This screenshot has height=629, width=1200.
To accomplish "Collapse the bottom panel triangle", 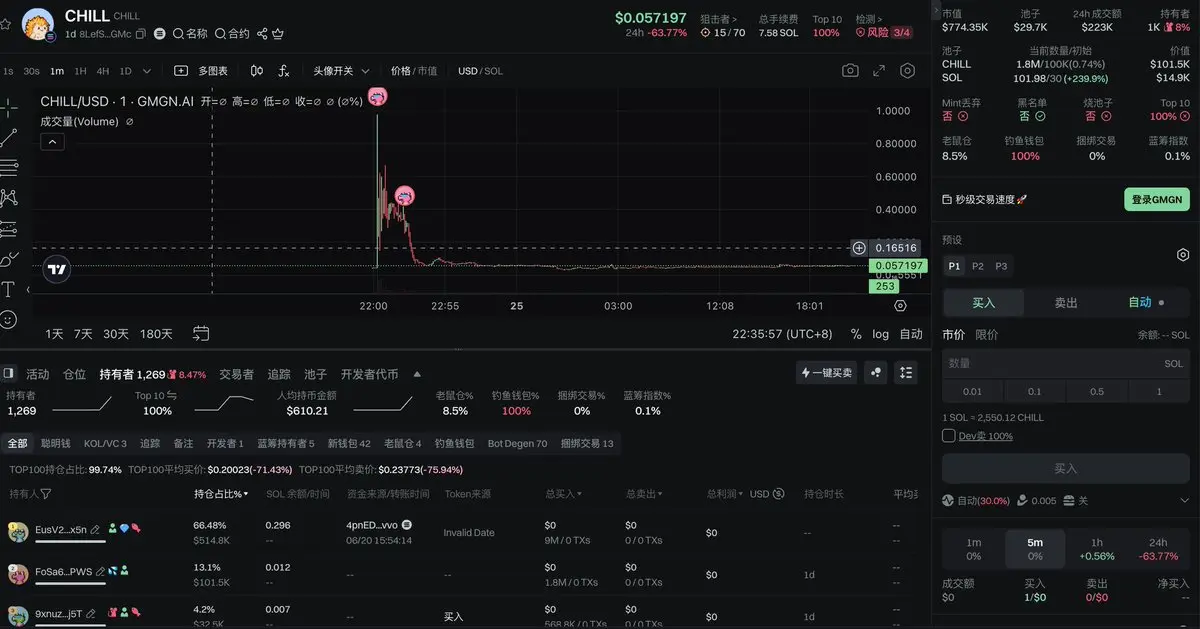I will [x=417, y=374].
